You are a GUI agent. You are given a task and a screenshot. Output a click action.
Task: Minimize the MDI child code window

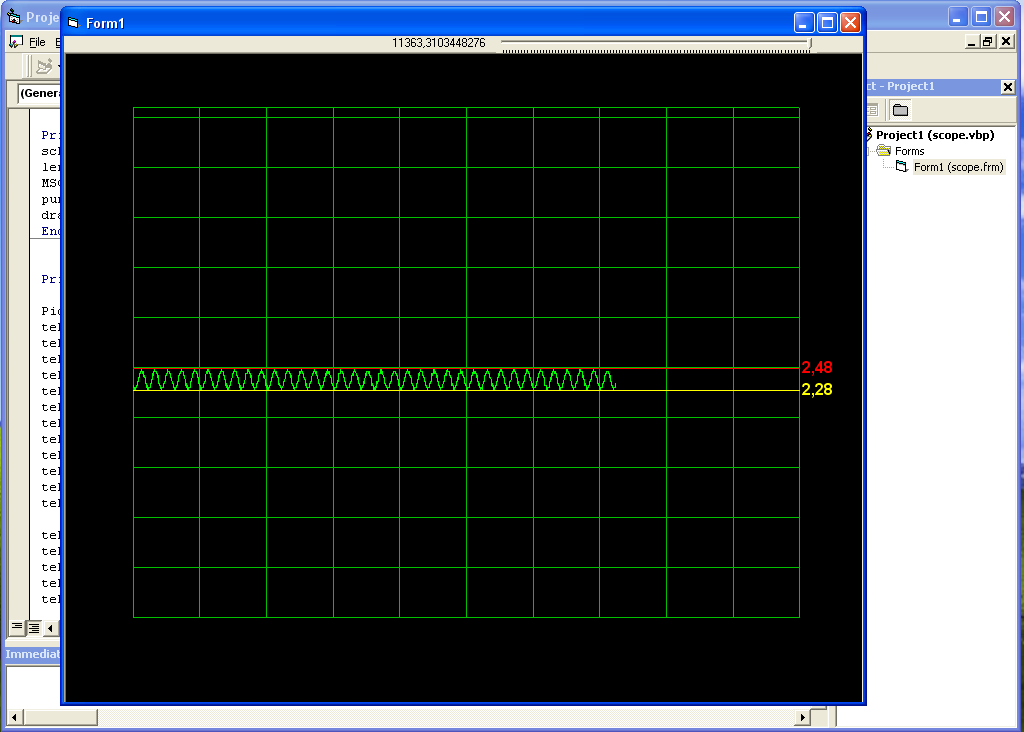click(x=972, y=42)
